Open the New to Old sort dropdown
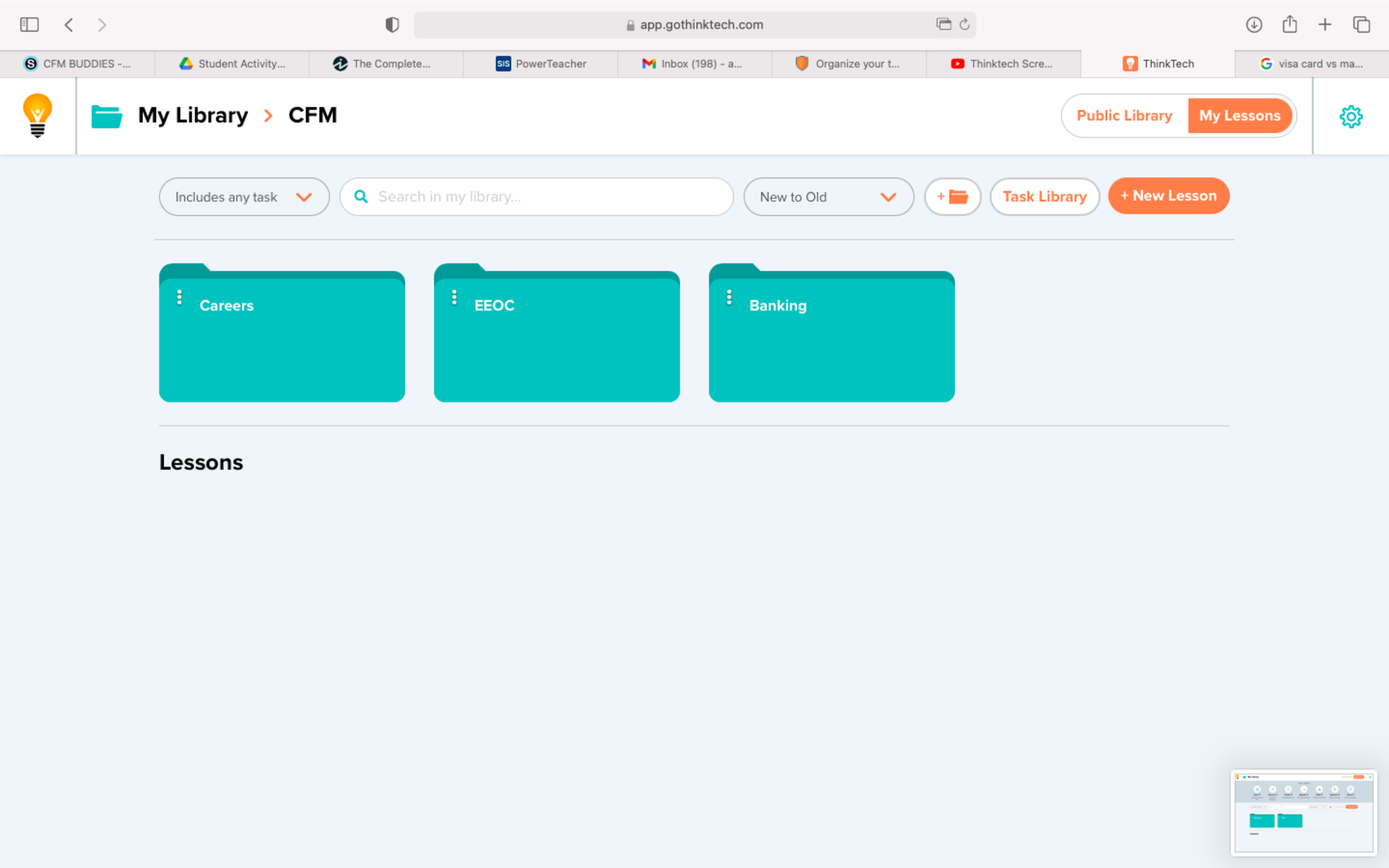 tap(827, 197)
